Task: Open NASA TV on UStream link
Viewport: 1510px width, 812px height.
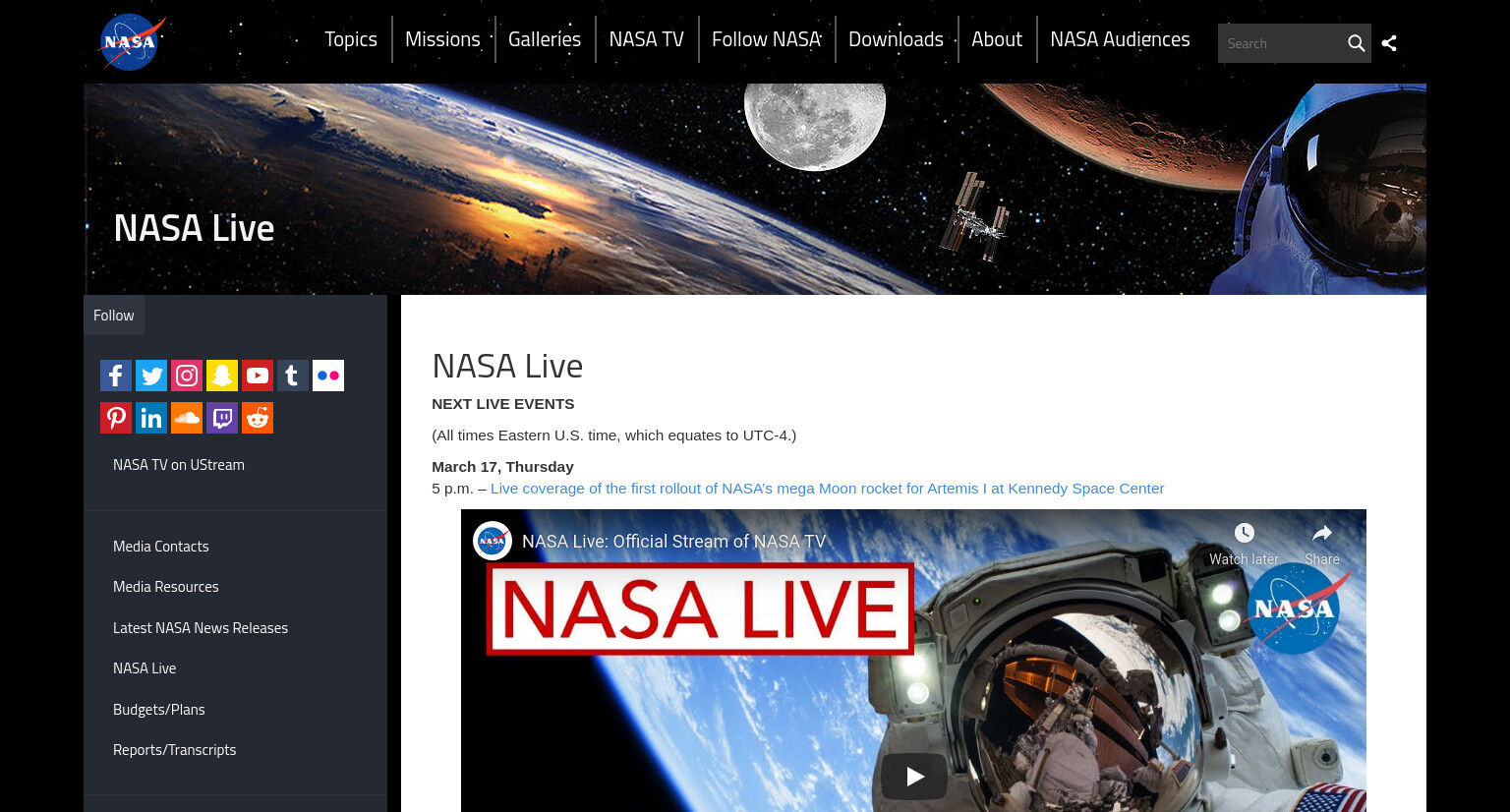Action: [179, 465]
